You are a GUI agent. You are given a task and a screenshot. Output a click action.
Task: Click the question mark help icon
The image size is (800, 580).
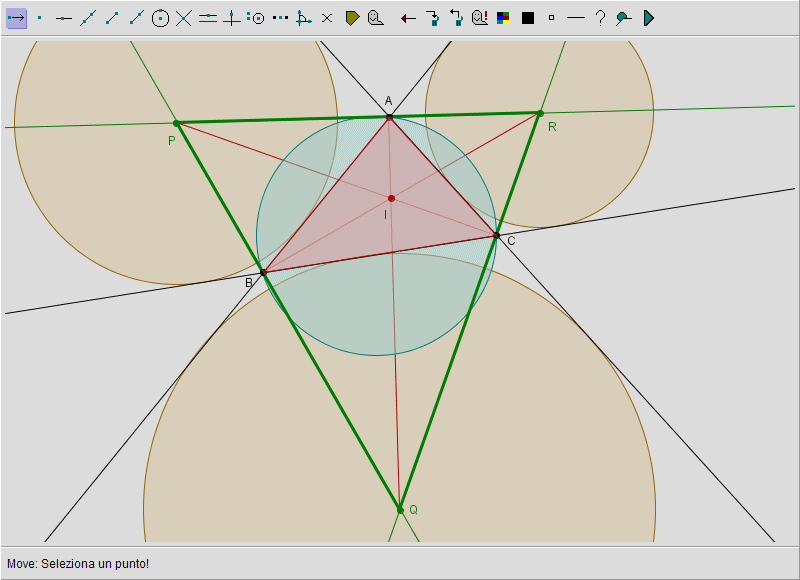click(601, 18)
